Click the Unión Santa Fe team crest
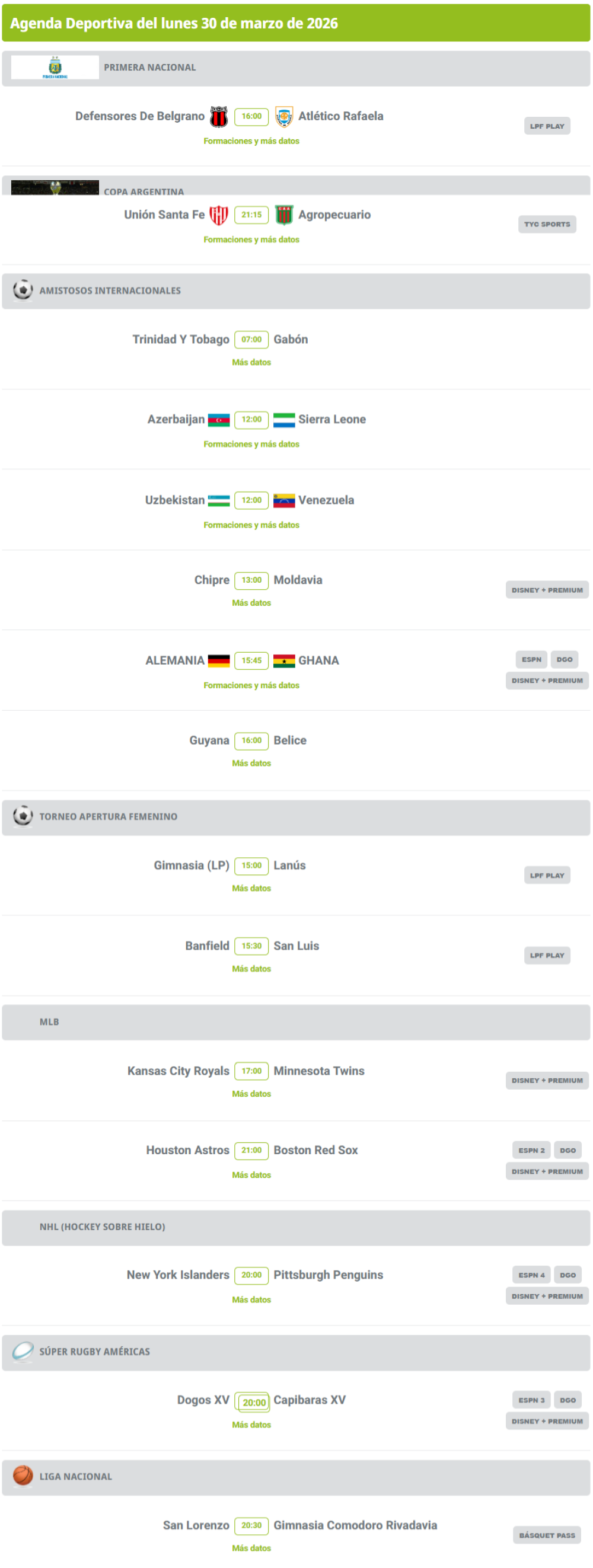593x1568 pixels. pyautogui.click(x=219, y=215)
